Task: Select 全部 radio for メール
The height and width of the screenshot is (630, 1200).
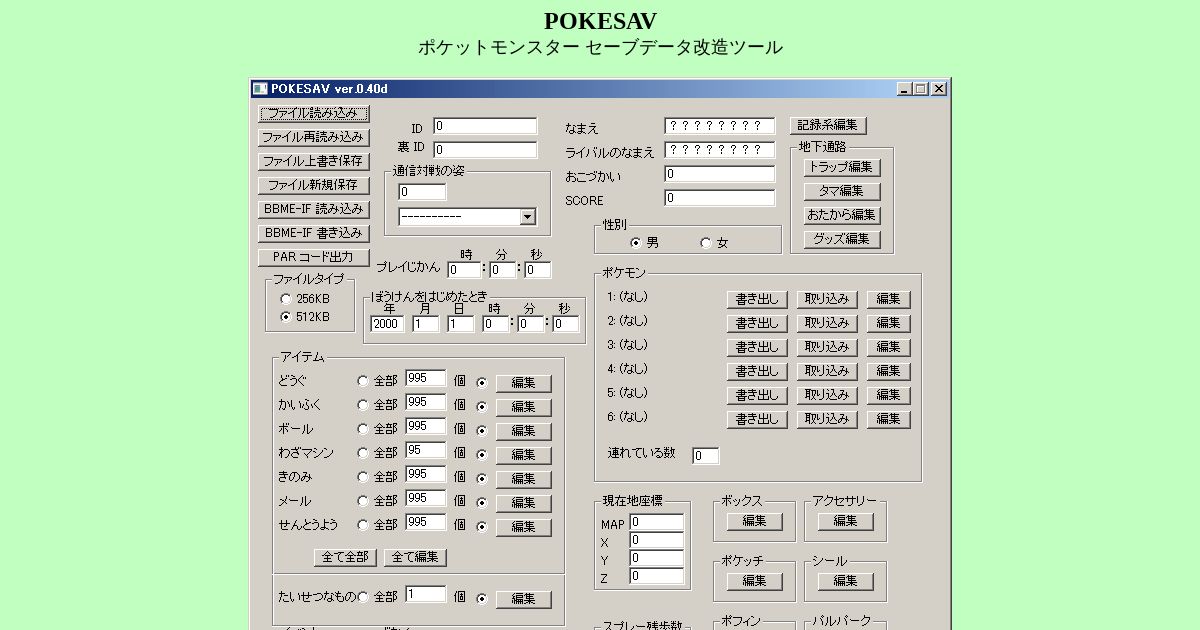Action: [x=363, y=501]
